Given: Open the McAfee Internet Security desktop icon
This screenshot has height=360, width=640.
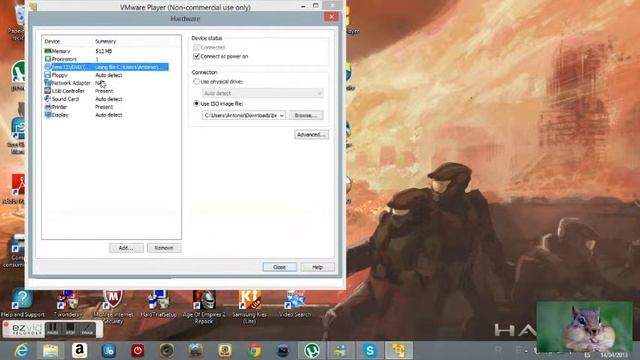Looking at the screenshot, I should (113, 306).
